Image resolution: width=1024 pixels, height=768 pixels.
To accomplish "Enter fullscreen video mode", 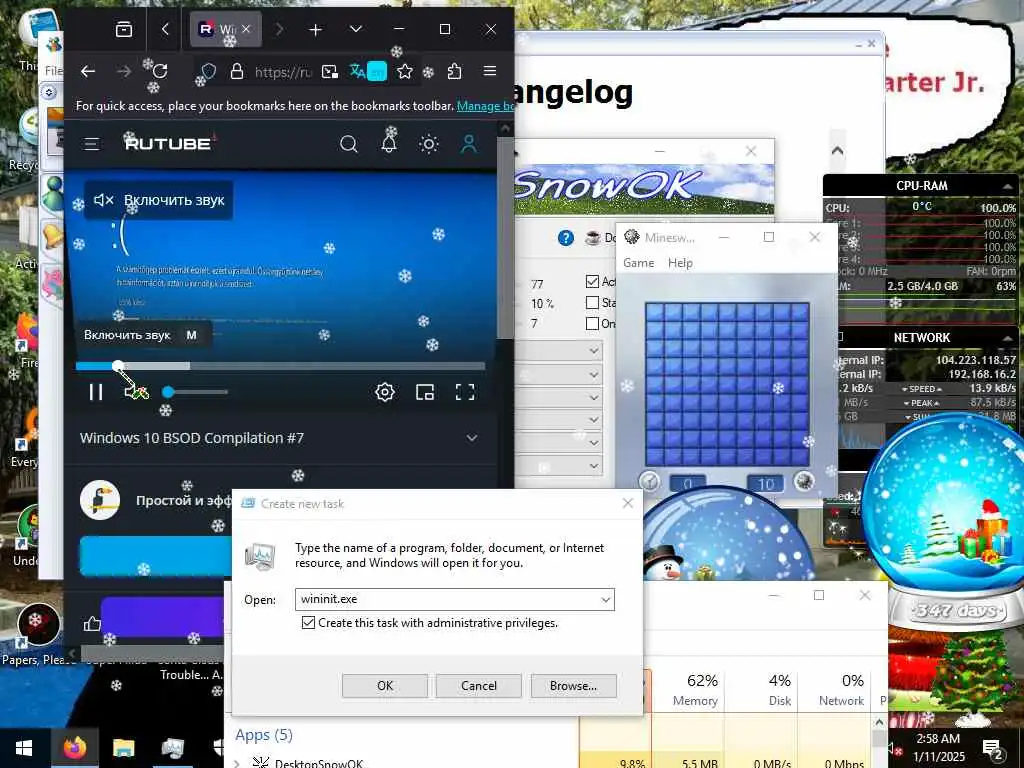I will click(x=465, y=392).
